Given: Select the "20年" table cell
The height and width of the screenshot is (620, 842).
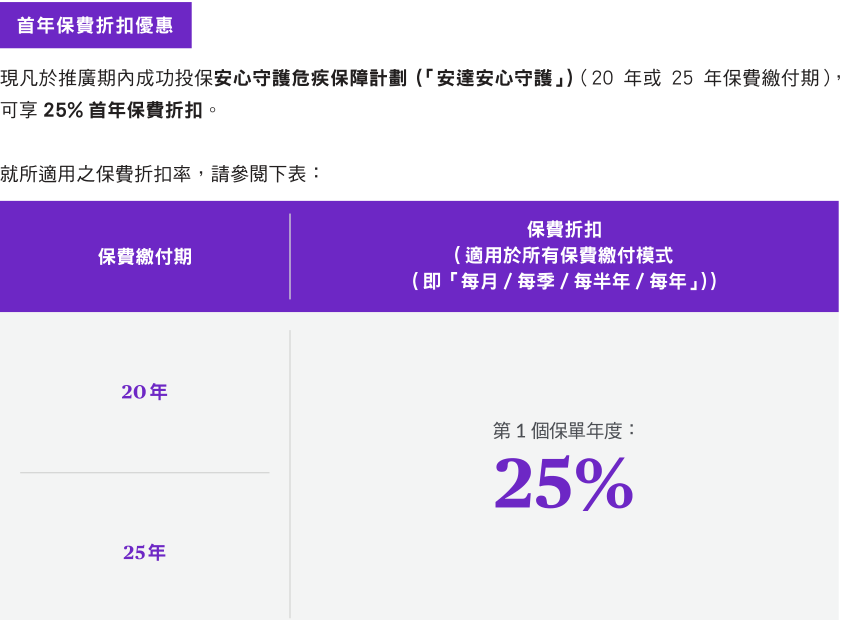Looking at the screenshot, I should pos(145,392).
